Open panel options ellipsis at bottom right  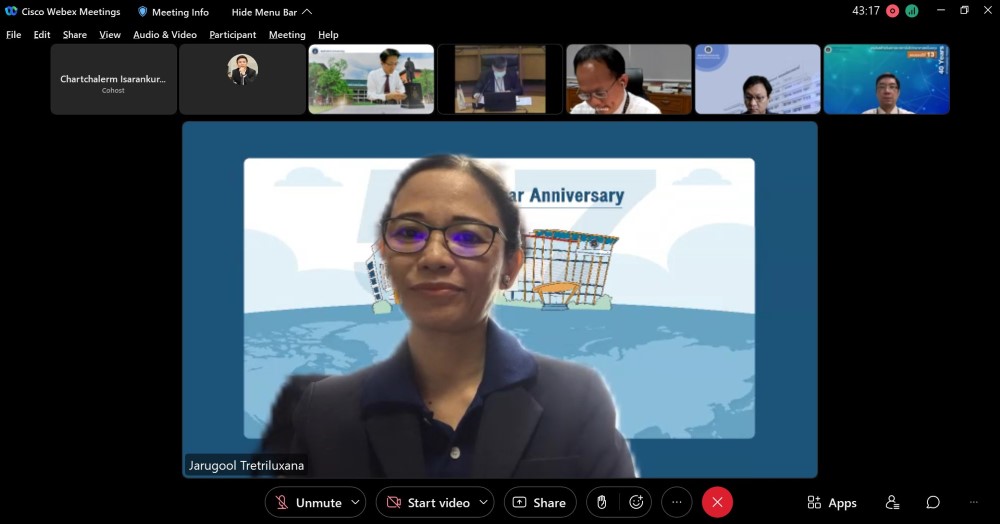973,502
